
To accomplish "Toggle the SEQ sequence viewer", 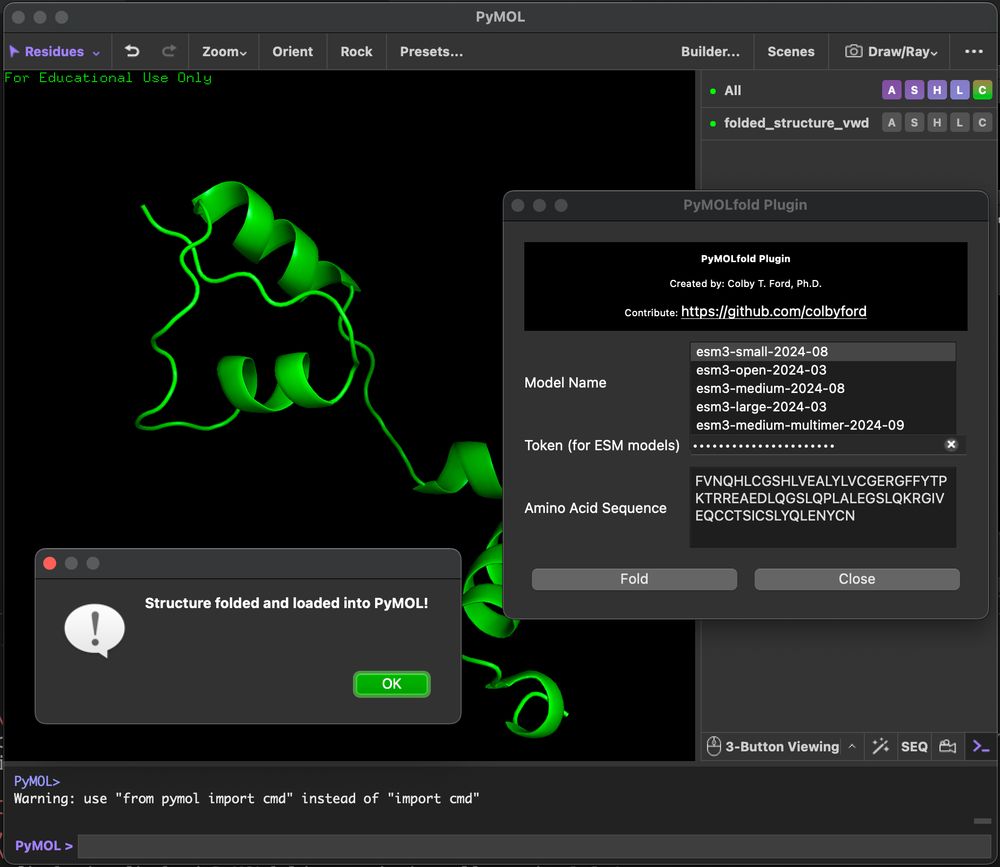I will pyautogui.click(x=914, y=746).
